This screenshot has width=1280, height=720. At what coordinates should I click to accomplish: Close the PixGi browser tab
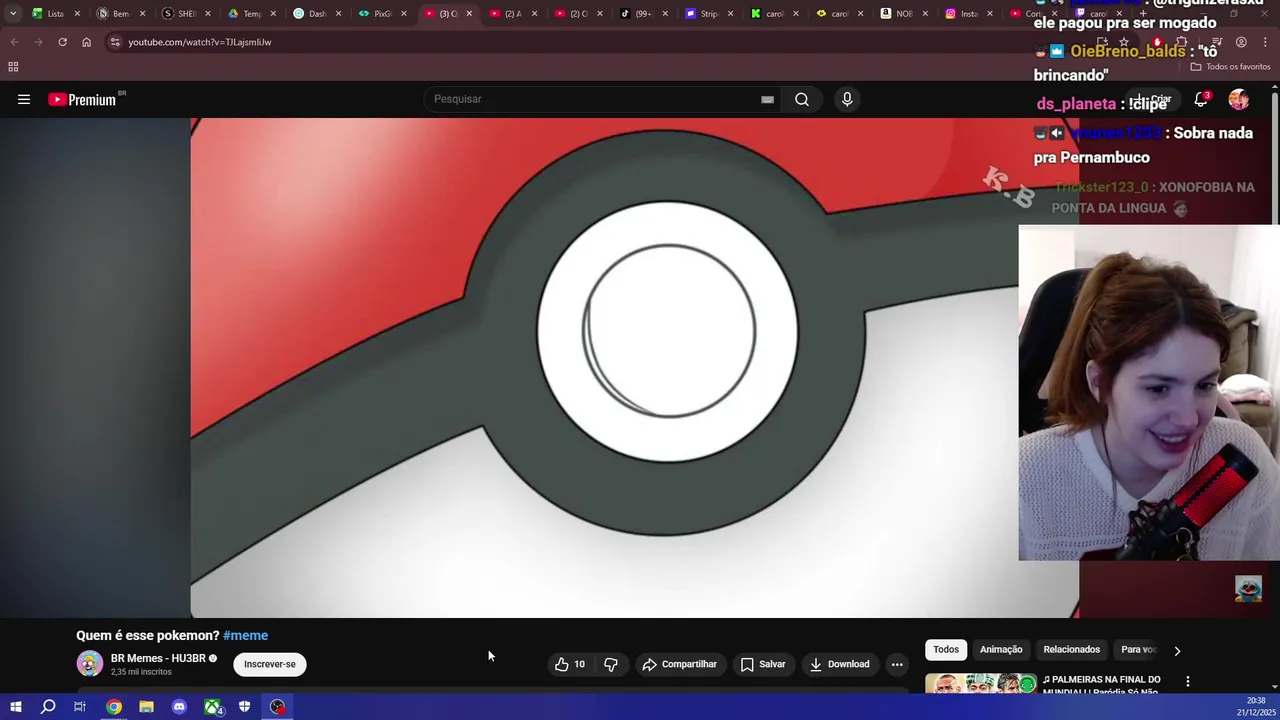point(403,14)
